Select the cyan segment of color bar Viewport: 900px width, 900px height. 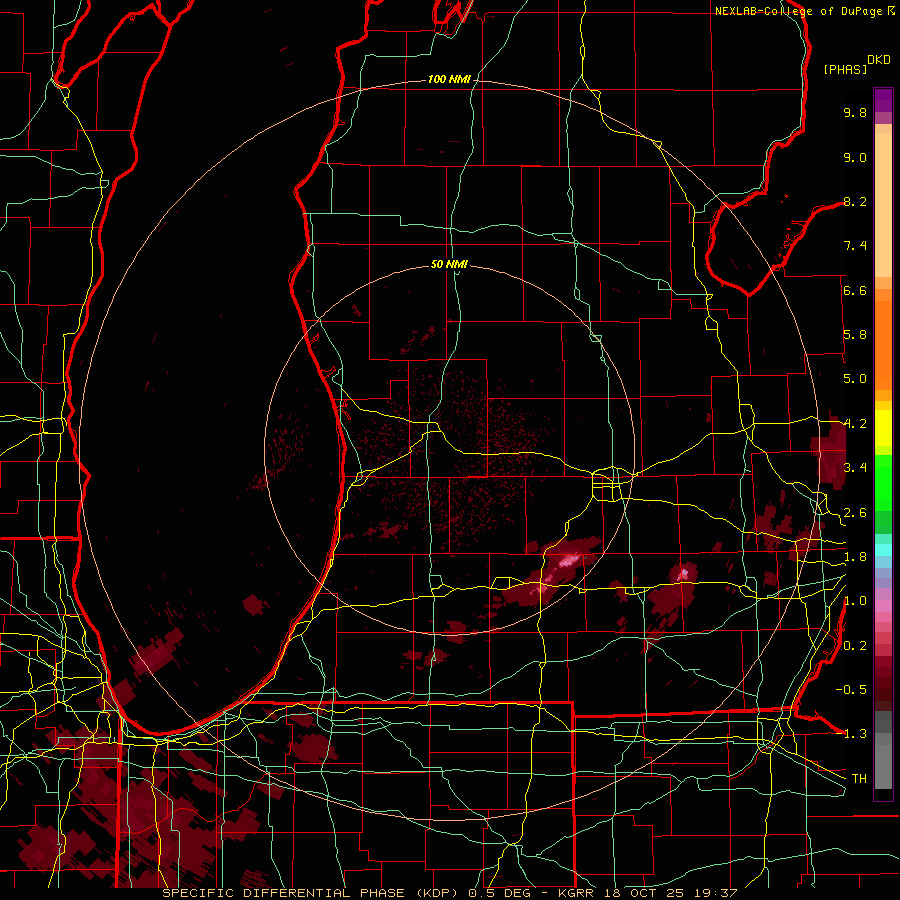(x=883, y=550)
